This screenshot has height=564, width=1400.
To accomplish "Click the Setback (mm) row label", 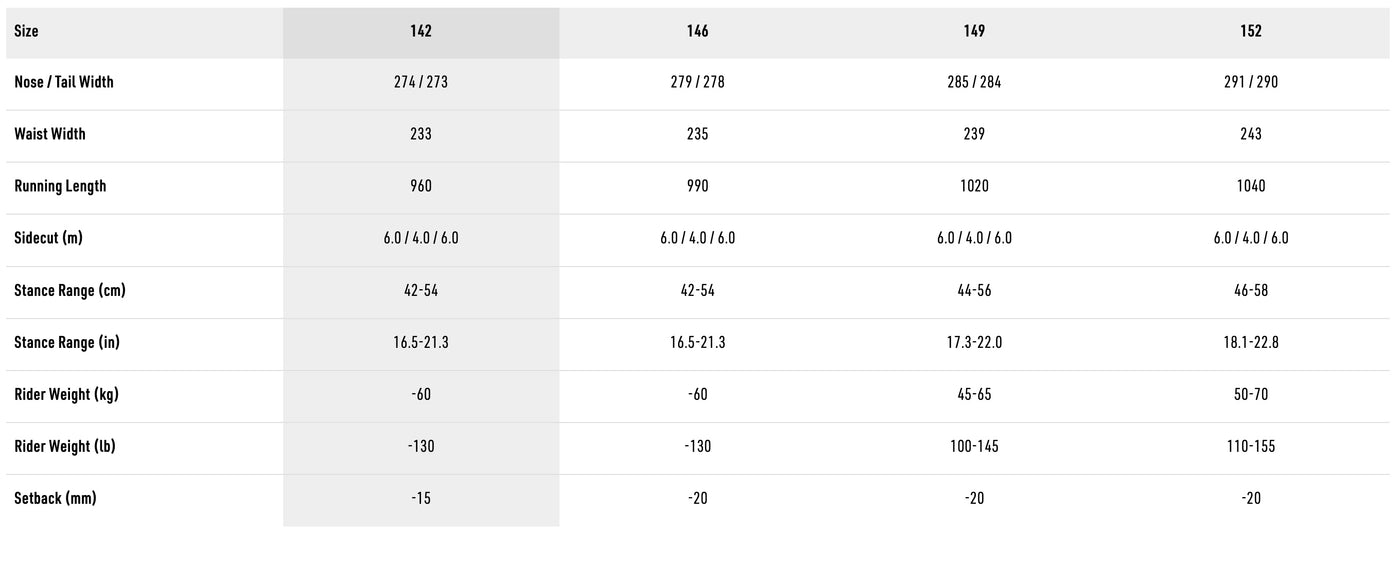I will coord(55,498).
